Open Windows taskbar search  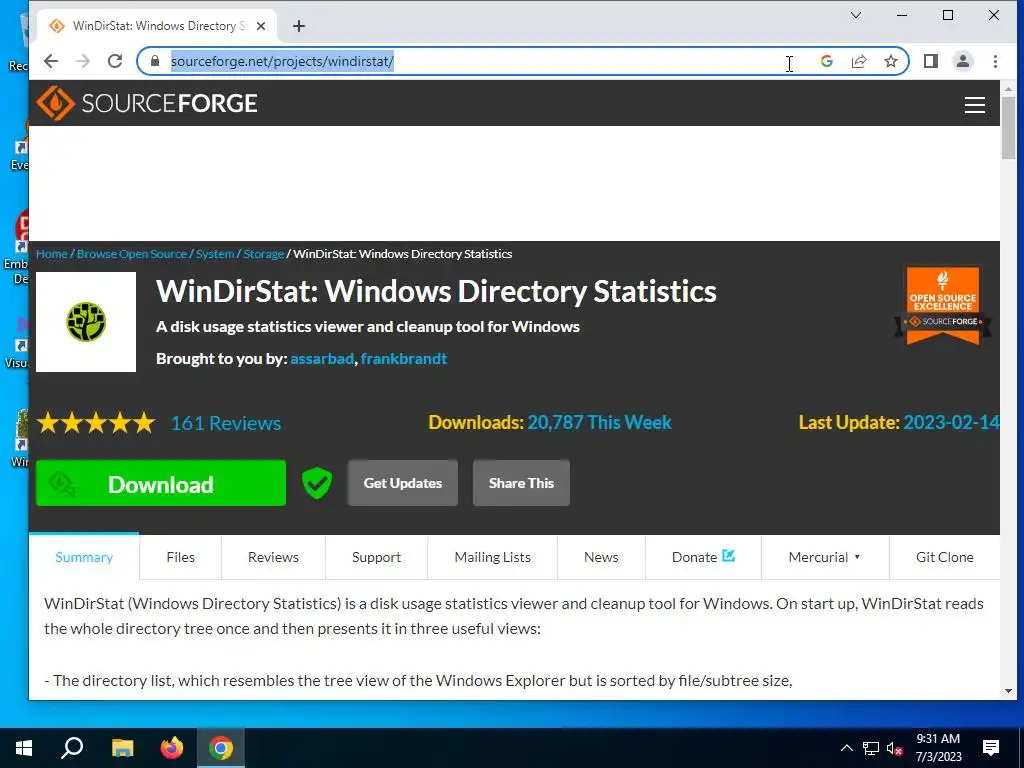[x=72, y=748]
